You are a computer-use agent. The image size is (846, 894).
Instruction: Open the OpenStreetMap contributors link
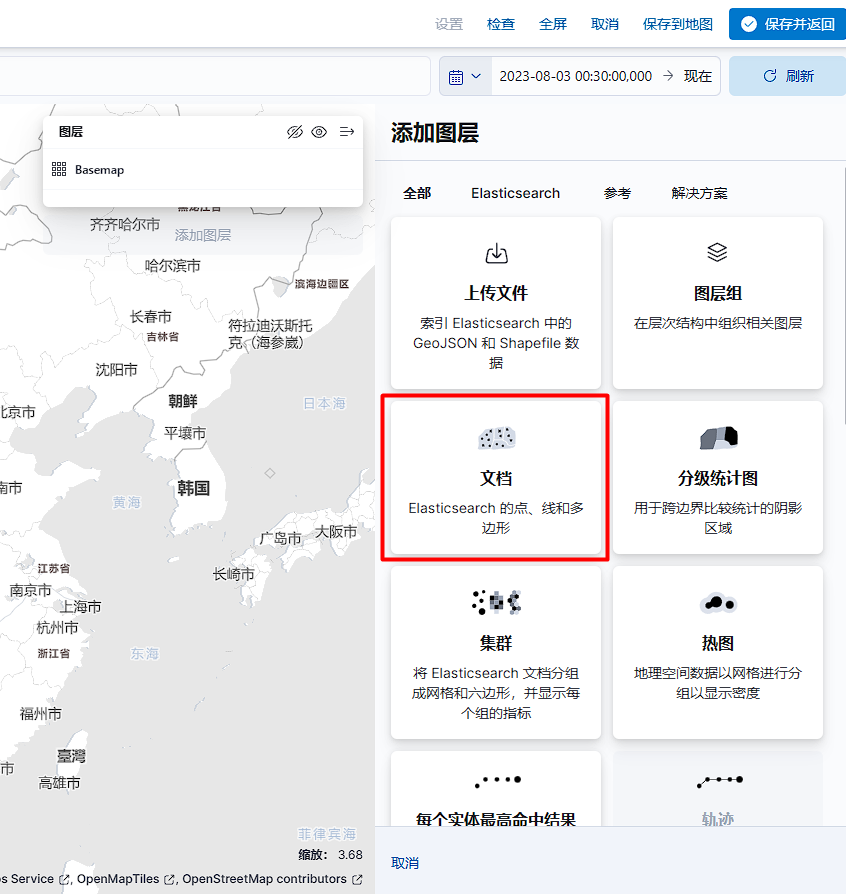point(265,879)
